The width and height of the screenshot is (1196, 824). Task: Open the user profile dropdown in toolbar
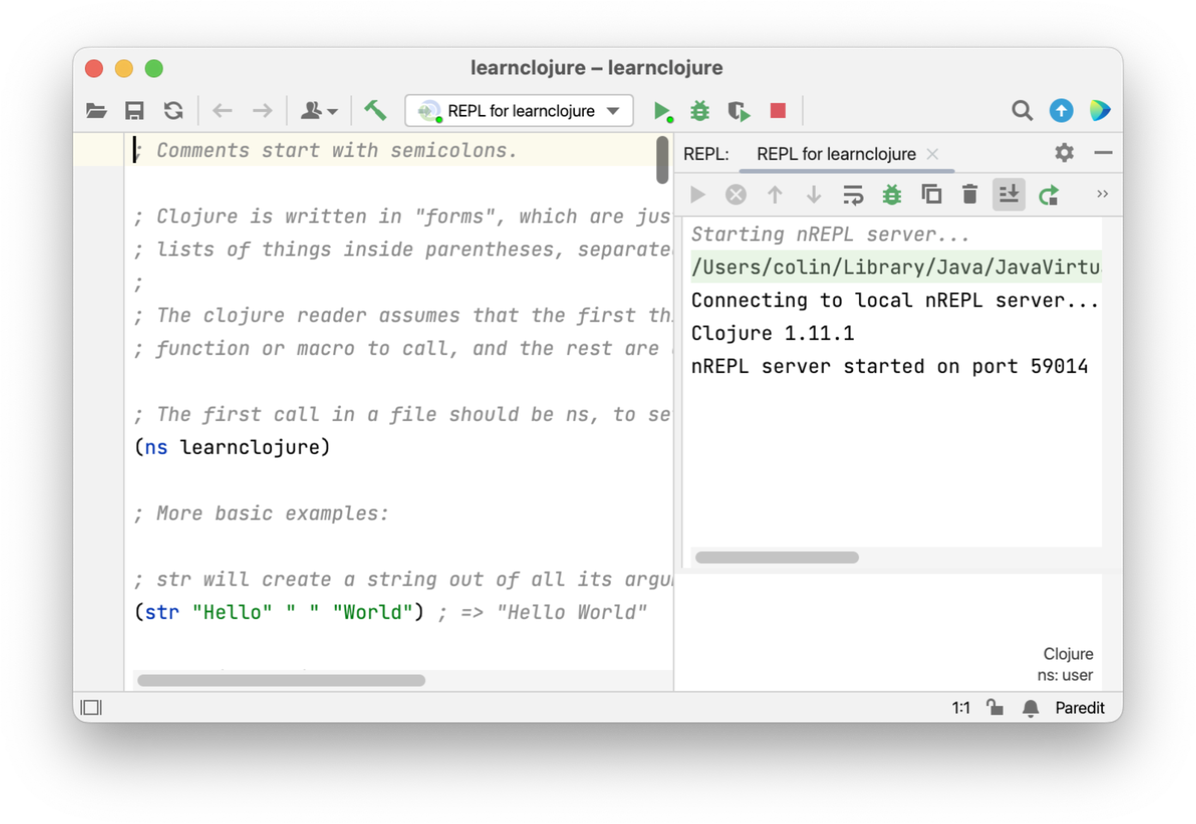click(x=319, y=111)
